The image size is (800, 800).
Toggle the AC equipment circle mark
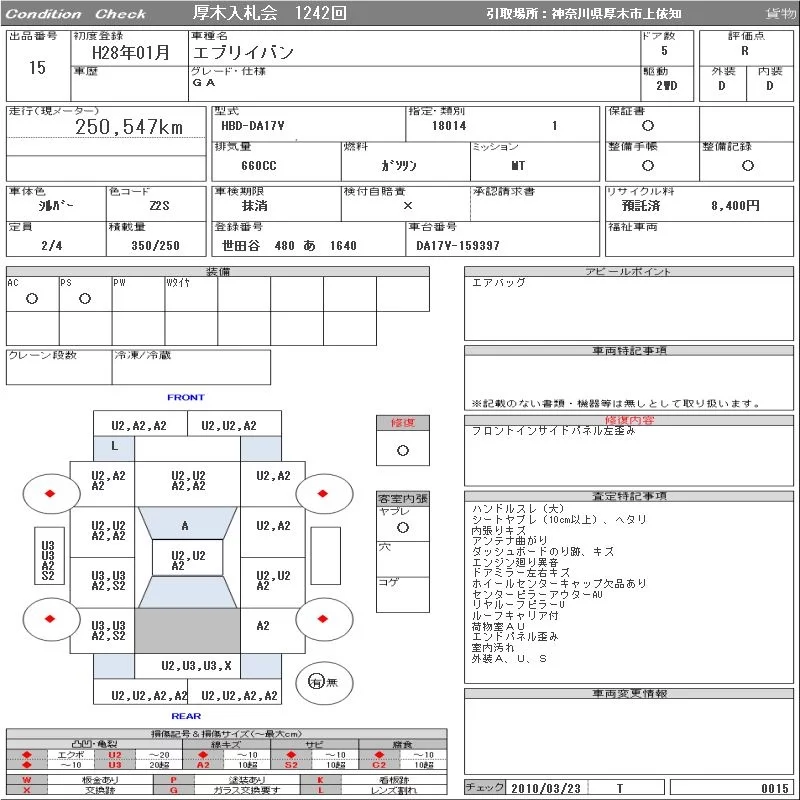32,299
